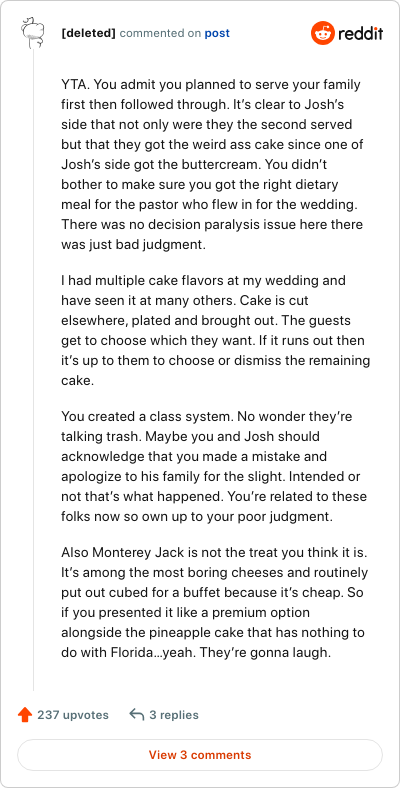Image resolution: width=400 pixels, height=788 pixels.
Task: Follow the blue "post" link
Action: [217, 34]
